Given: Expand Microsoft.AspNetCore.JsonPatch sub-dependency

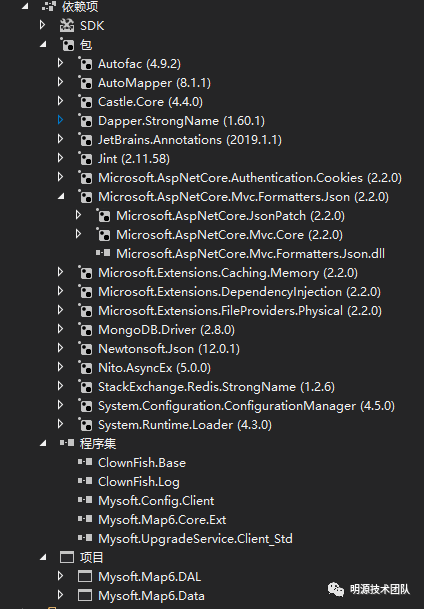Looking at the screenshot, I should pos(79,215).
